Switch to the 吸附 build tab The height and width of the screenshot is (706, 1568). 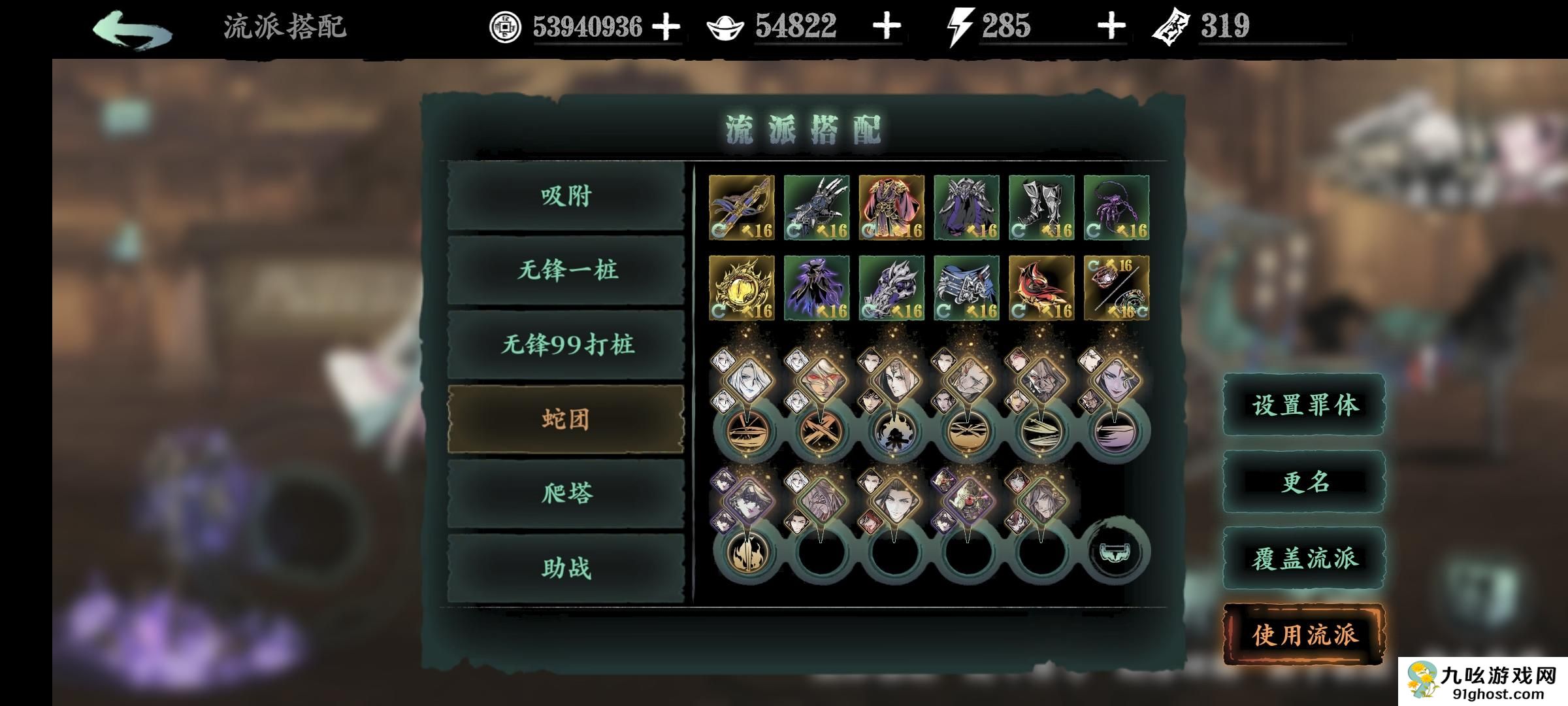566,196
